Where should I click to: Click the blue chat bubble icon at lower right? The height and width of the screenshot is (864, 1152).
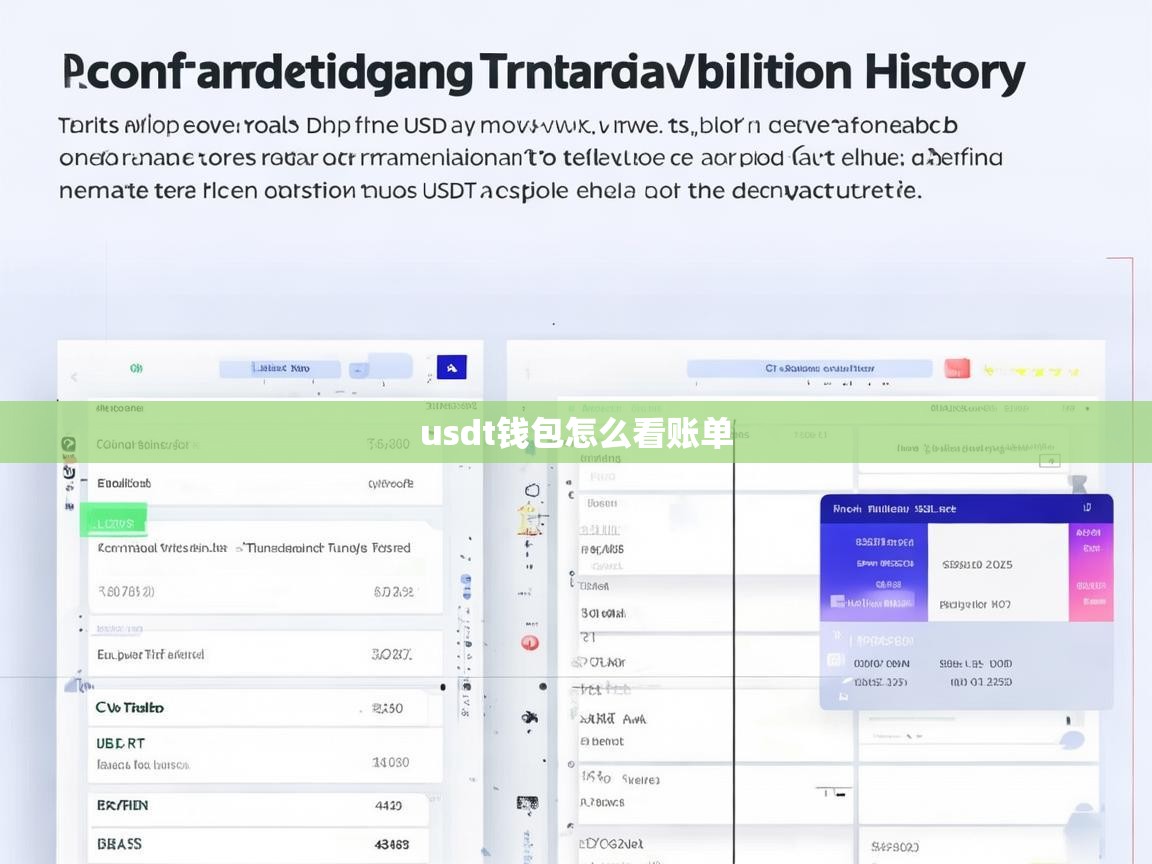(1071, 741)
